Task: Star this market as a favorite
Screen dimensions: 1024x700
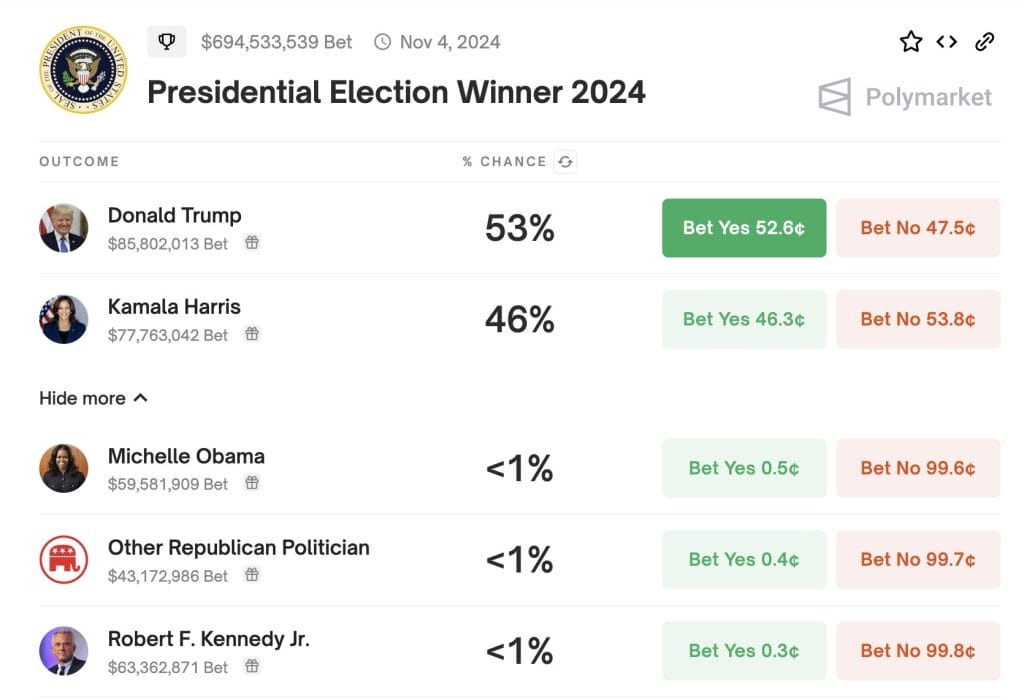Action: (910, 42)
